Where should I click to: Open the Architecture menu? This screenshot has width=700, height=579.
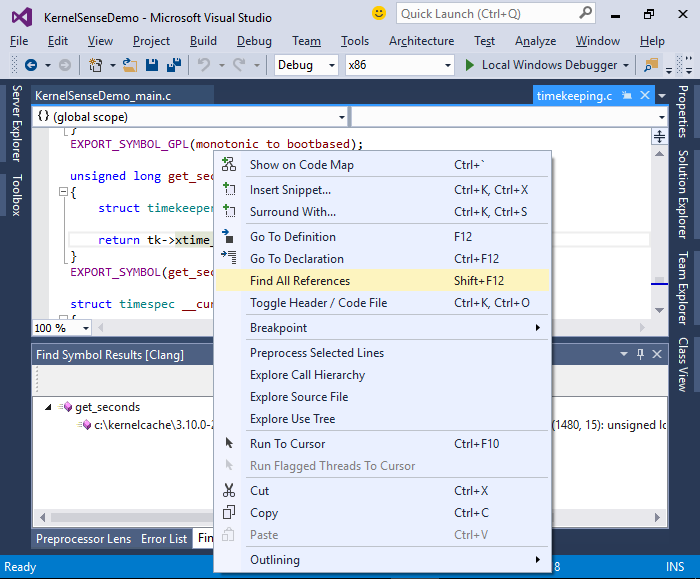click(x=421, y=41)
